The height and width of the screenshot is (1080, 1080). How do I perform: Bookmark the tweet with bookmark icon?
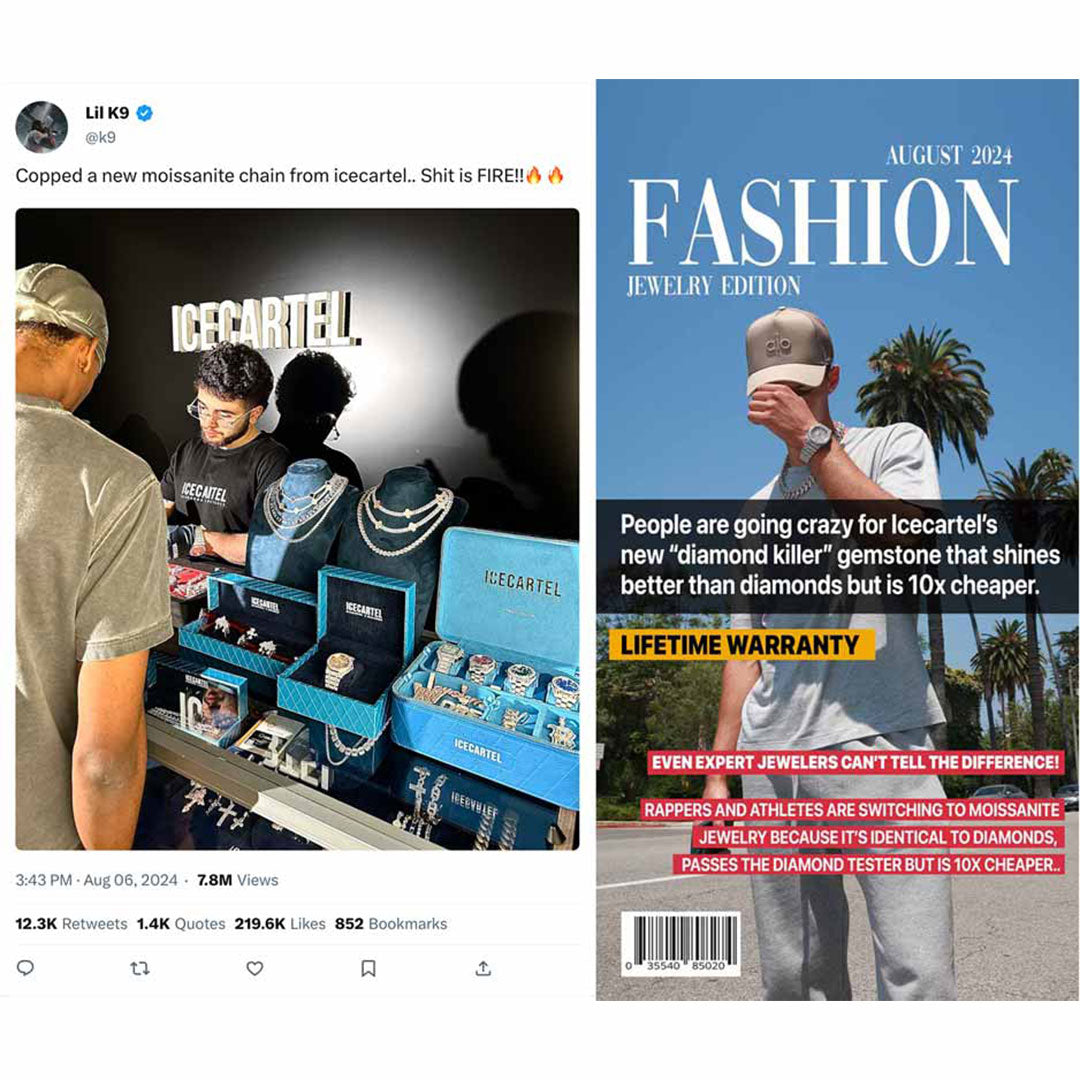click(368, 968)
